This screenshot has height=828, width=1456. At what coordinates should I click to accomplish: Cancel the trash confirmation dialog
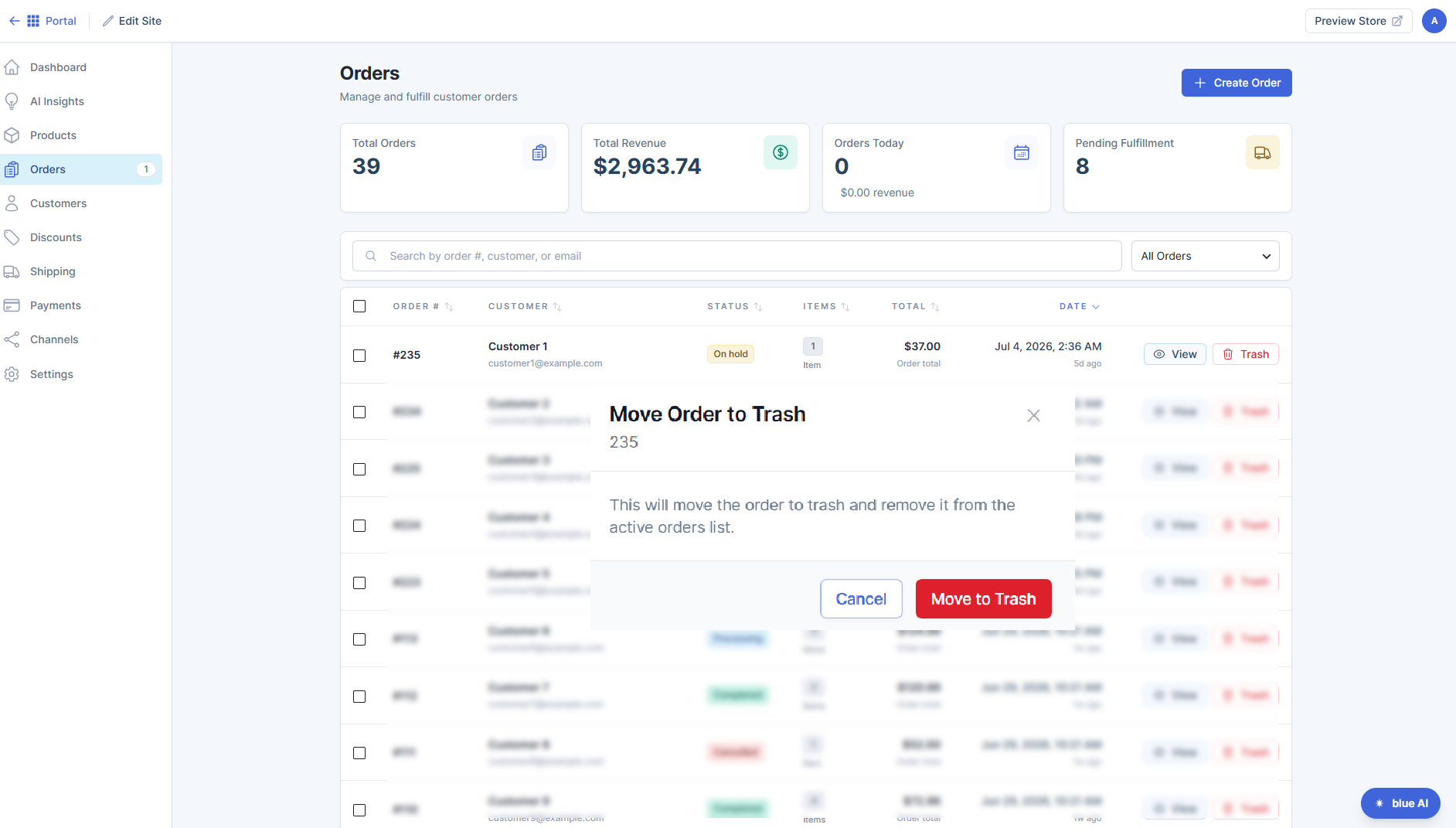[x=861, y=599]
